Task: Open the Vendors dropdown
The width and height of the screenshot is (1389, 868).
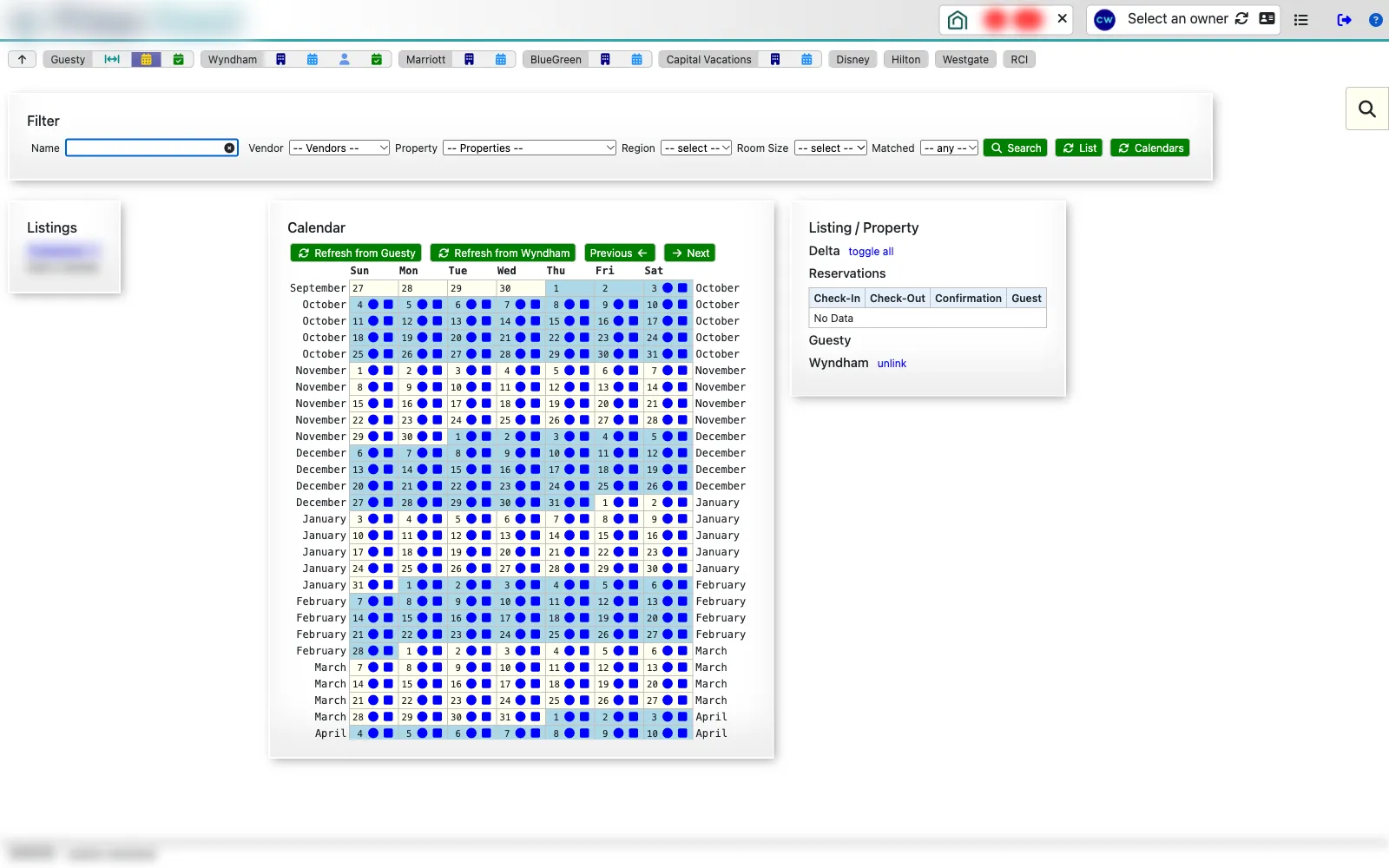Action: 339,148
